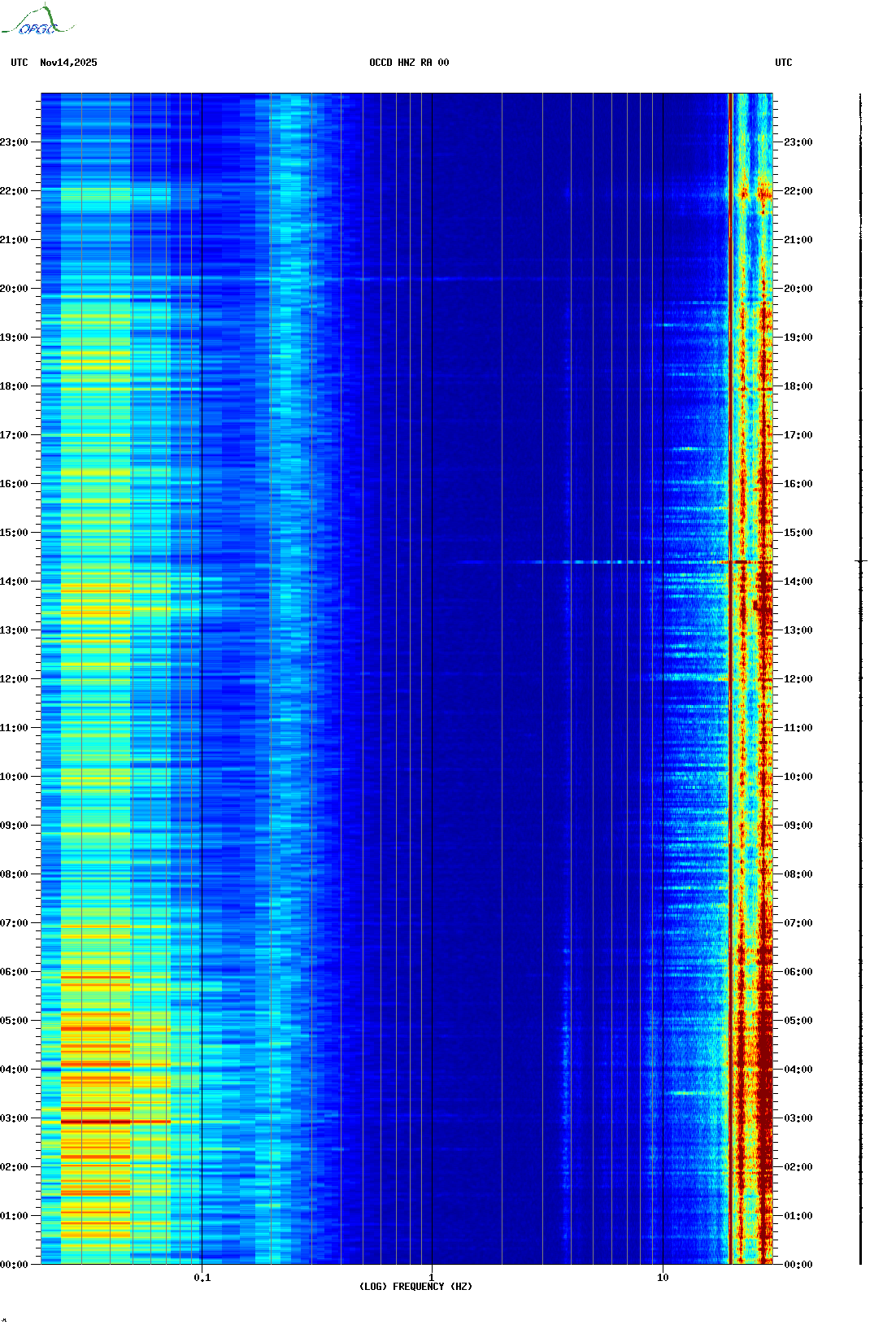Click the UTC label at top left
Viewport: 896px width, 1329px height.
click(20, 63)
